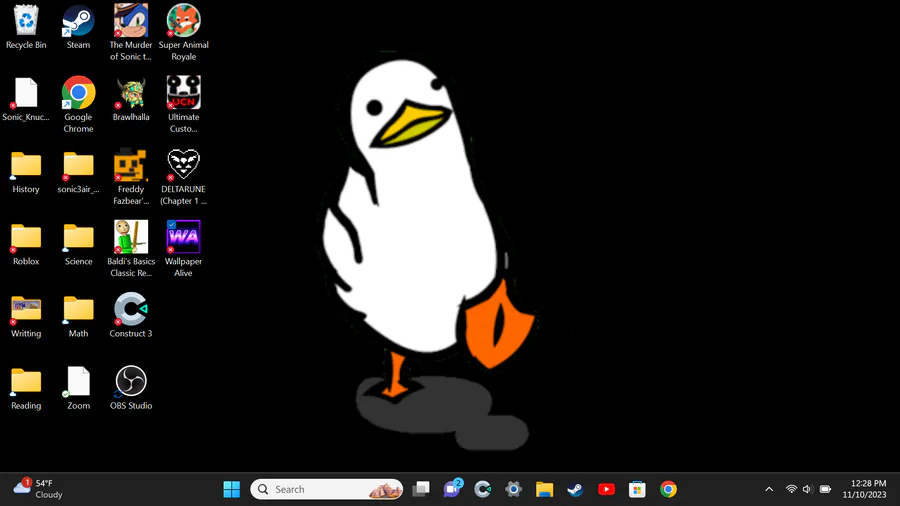Select OBS Studio desktop icon

click(x=131, y=387)
